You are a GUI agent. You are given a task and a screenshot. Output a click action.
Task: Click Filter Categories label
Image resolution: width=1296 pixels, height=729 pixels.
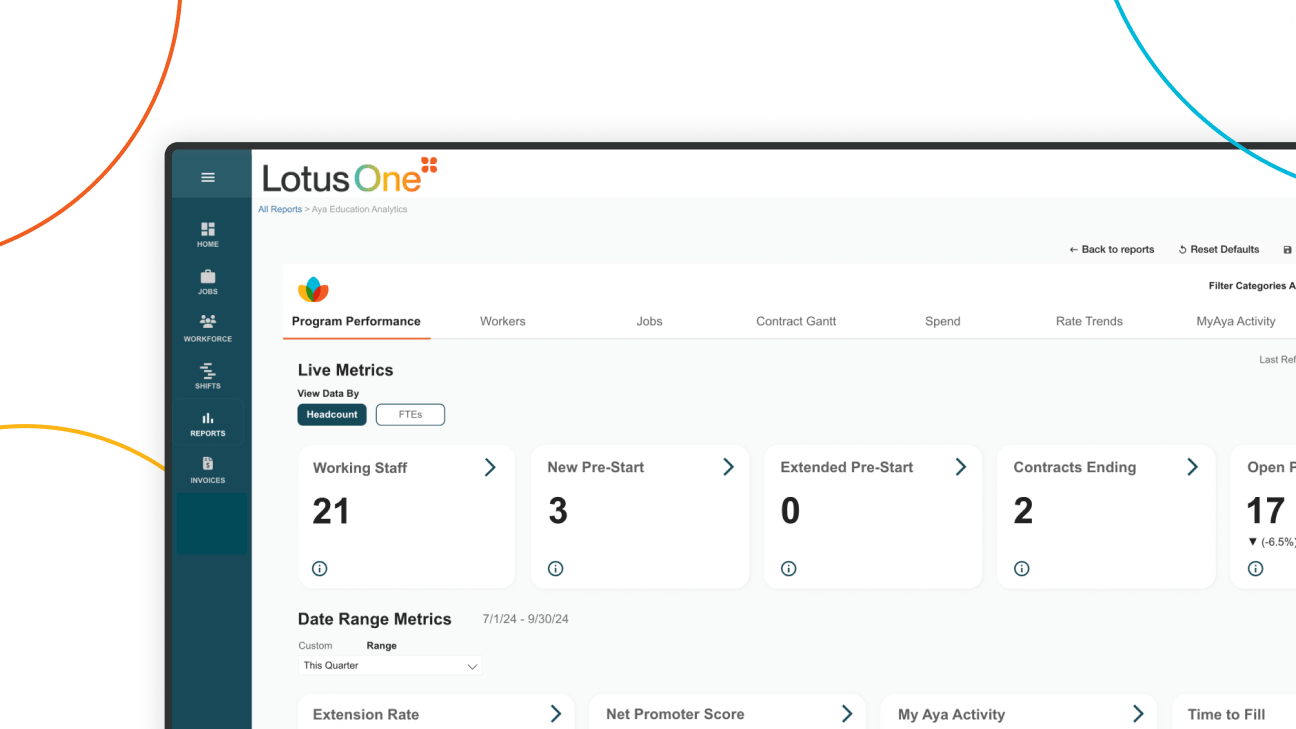pos(1252,286)
